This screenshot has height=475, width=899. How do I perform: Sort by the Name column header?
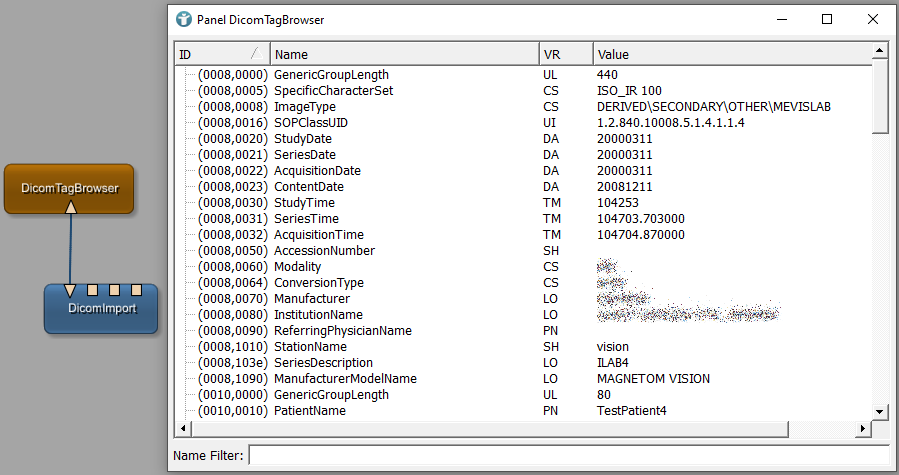[400, 54]
